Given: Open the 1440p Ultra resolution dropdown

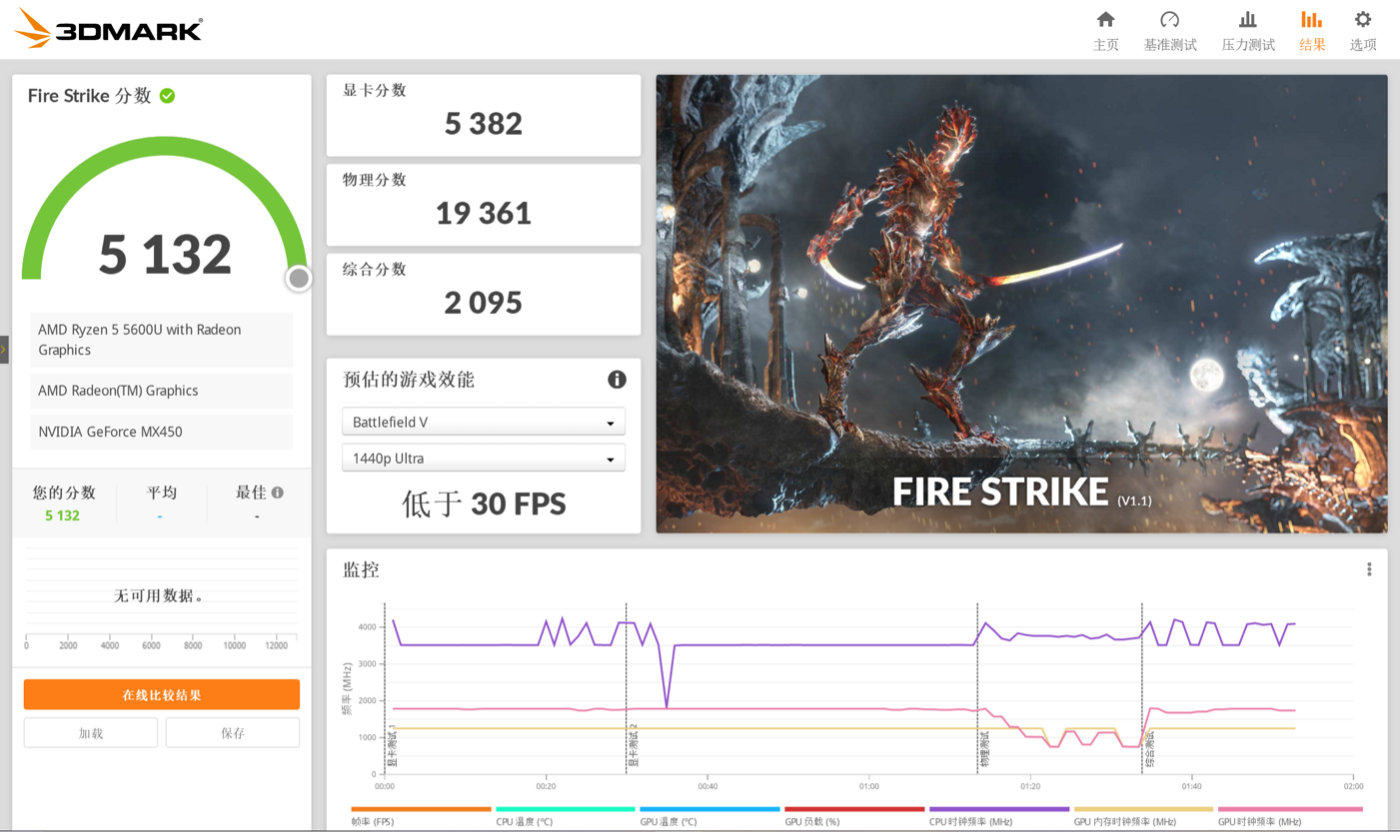Looking at the screenshot, I should pyautogui.click(x=484, y=458).
